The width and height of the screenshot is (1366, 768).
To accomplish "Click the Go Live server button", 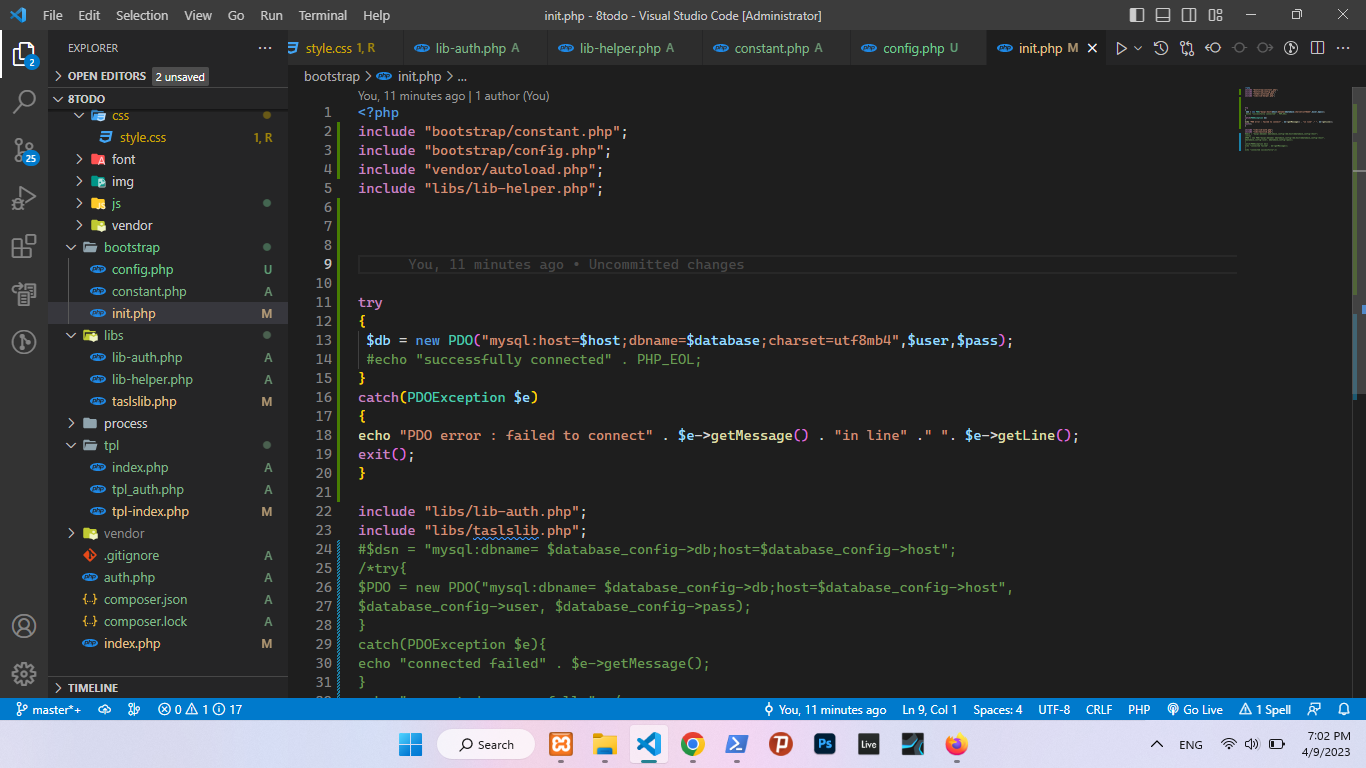I will (1195, 709).
